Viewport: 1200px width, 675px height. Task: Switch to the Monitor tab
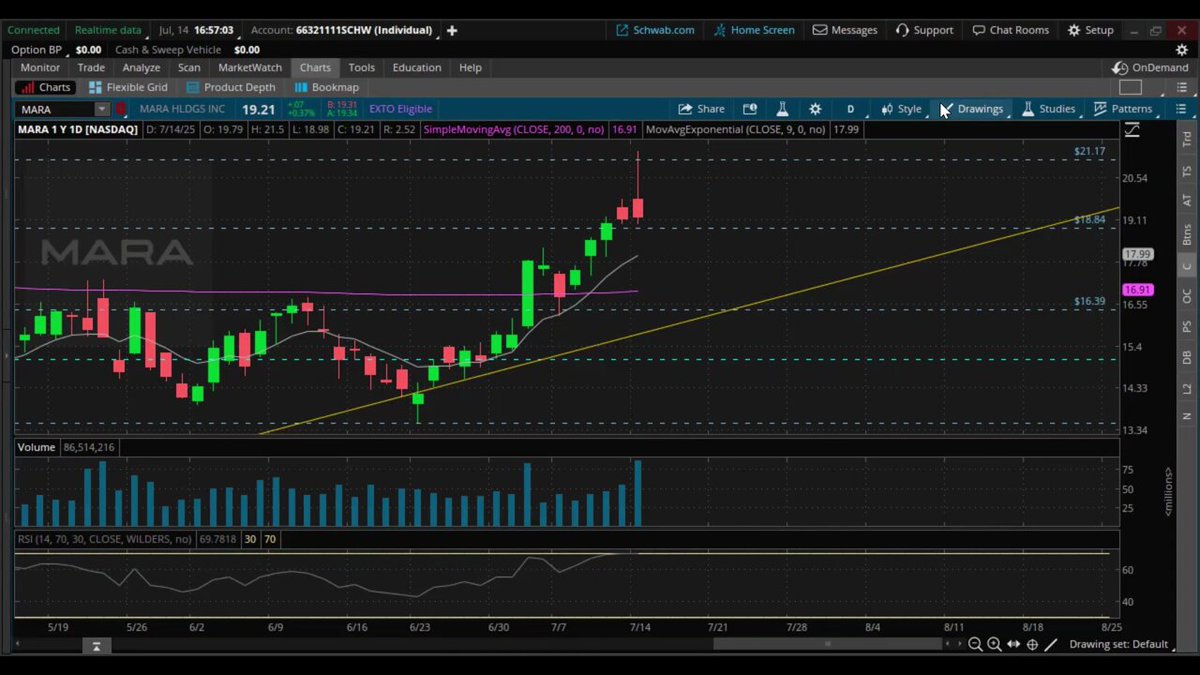tap(40, 68)
